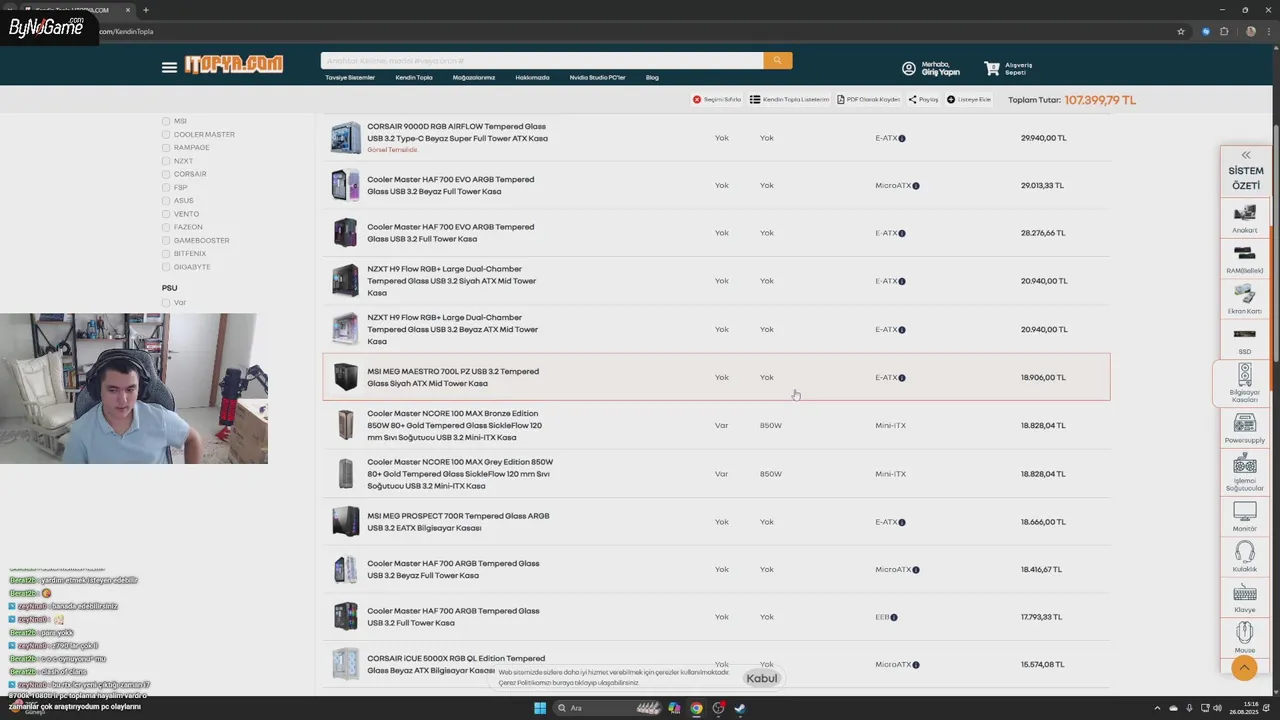Check the ASUS brand filter
The image size is (1280, 720).
(x=166, y=200)
